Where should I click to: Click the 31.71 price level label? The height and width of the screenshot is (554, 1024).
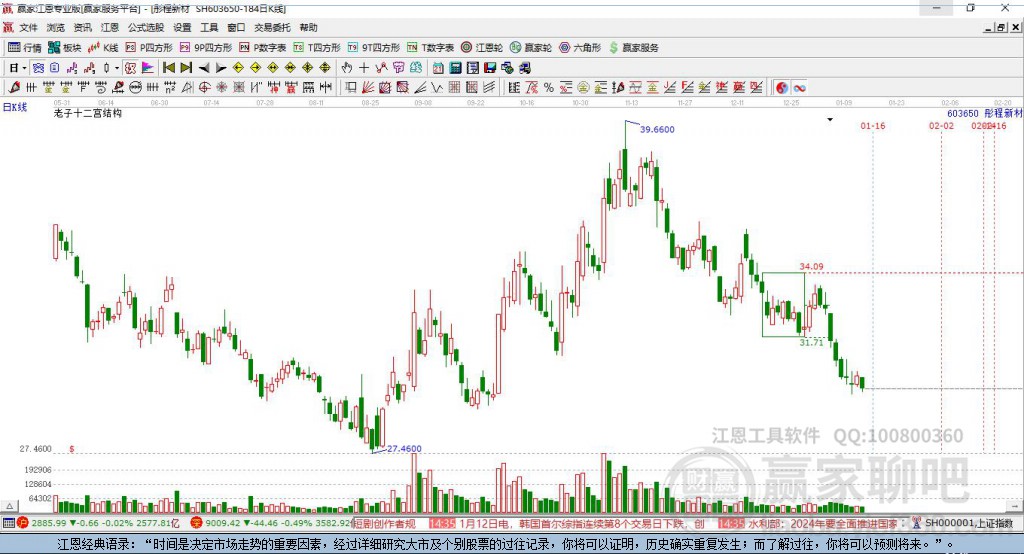pos(811,342)
